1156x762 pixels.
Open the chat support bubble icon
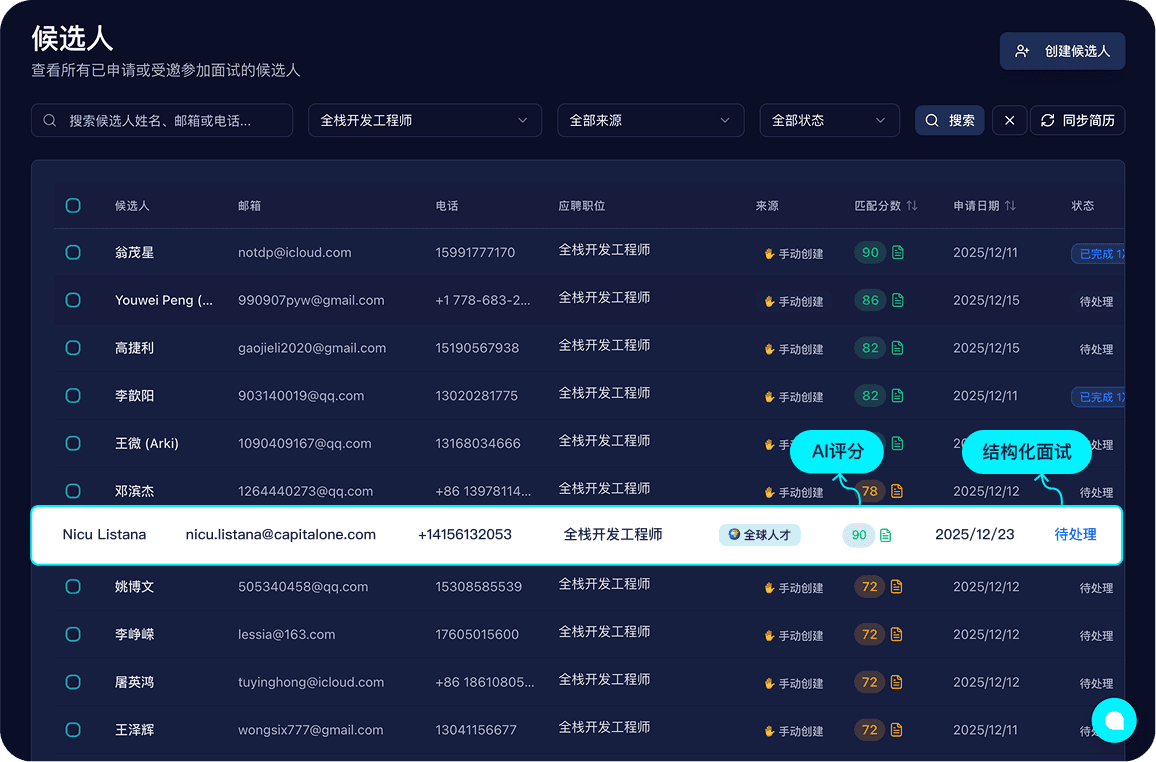(1114, 720)
